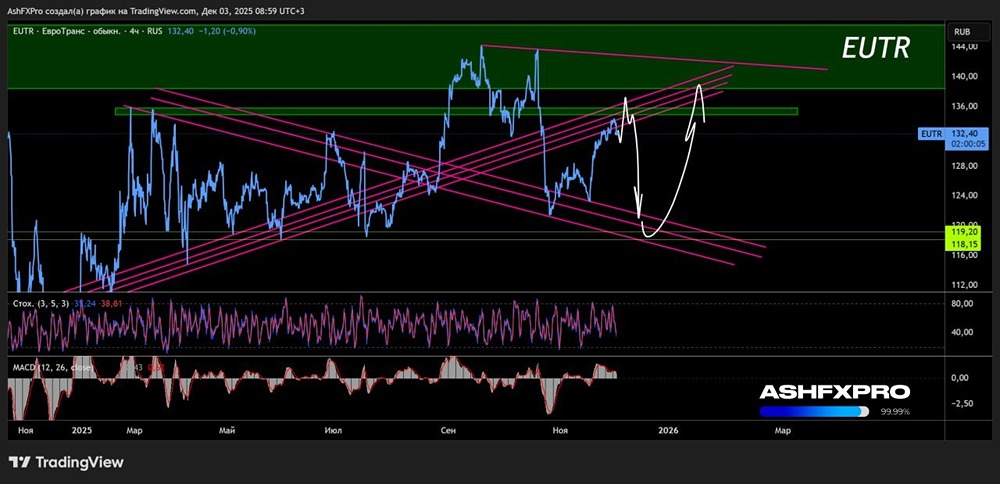Click the Май label on time axis

(227, 430)
